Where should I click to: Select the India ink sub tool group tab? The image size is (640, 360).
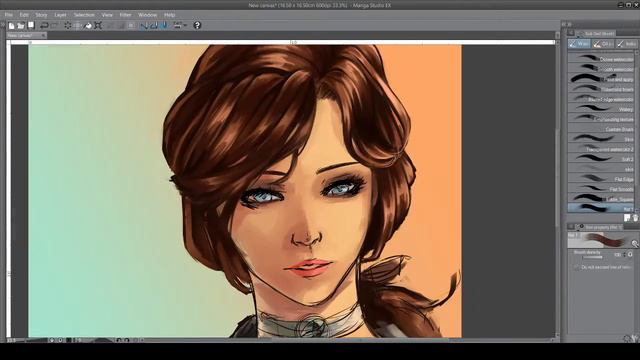coord(627,44)
